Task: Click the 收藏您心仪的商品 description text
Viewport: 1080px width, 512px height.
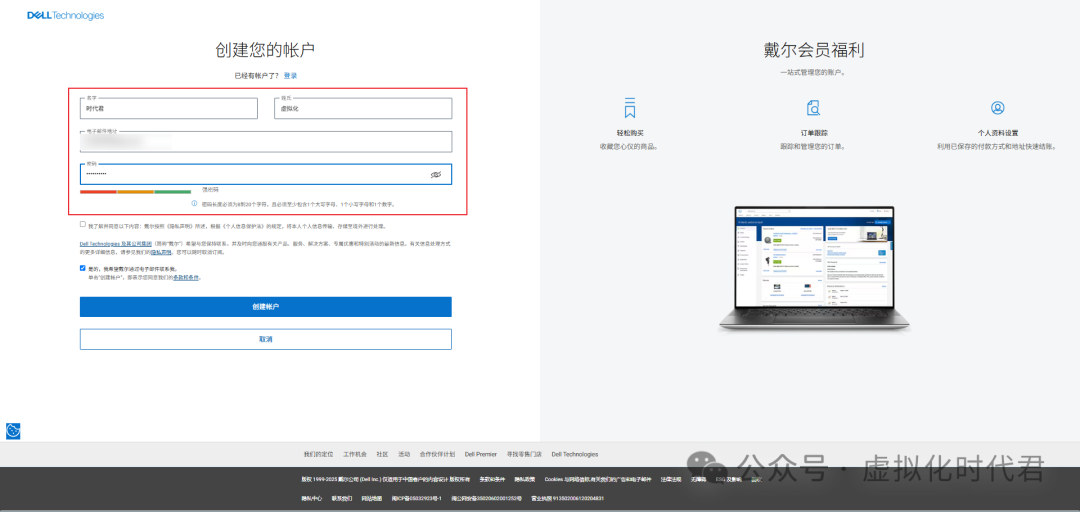Action: tap(630, 147)
